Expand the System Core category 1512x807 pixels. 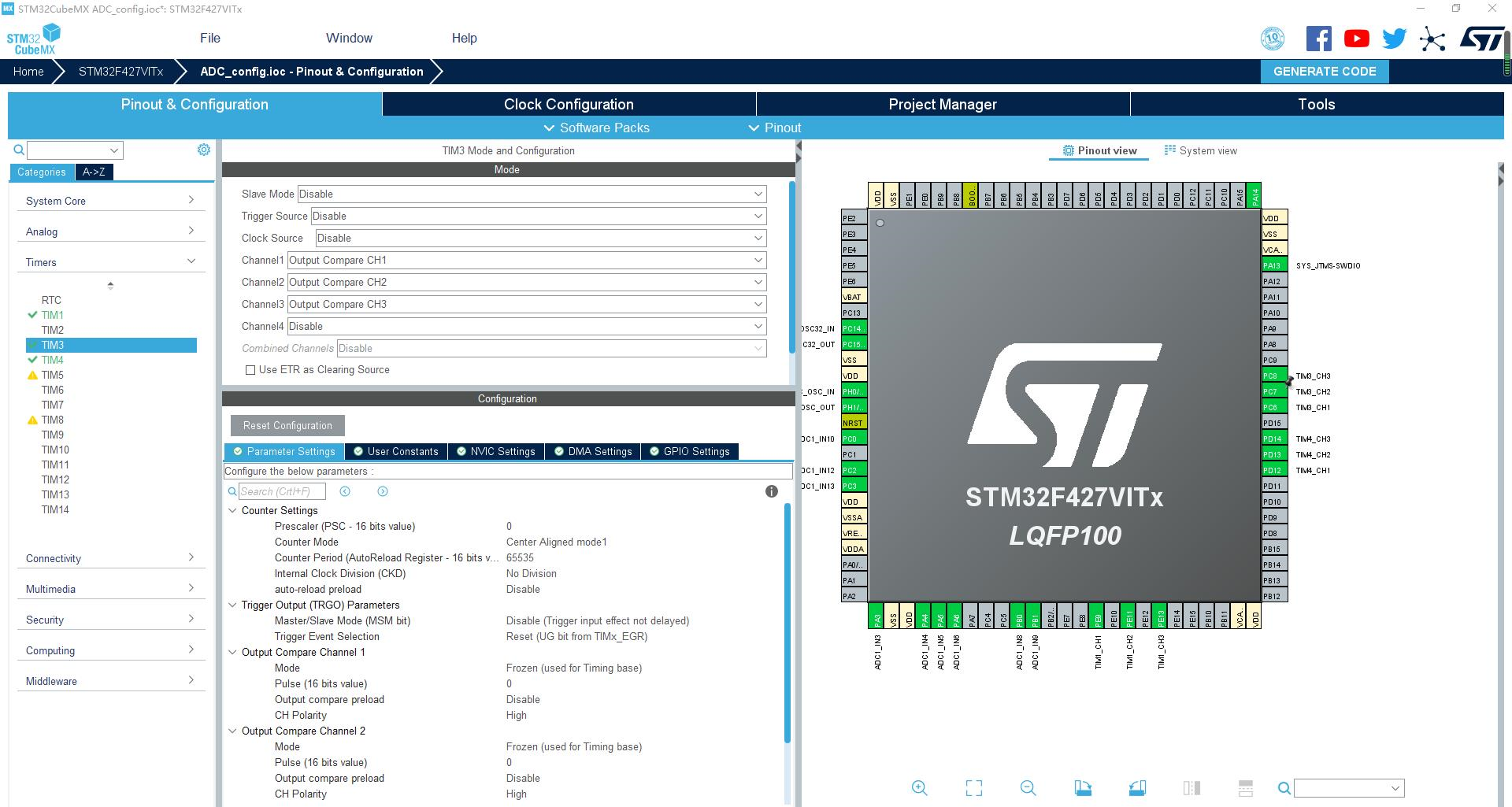(x=110, y=201)
